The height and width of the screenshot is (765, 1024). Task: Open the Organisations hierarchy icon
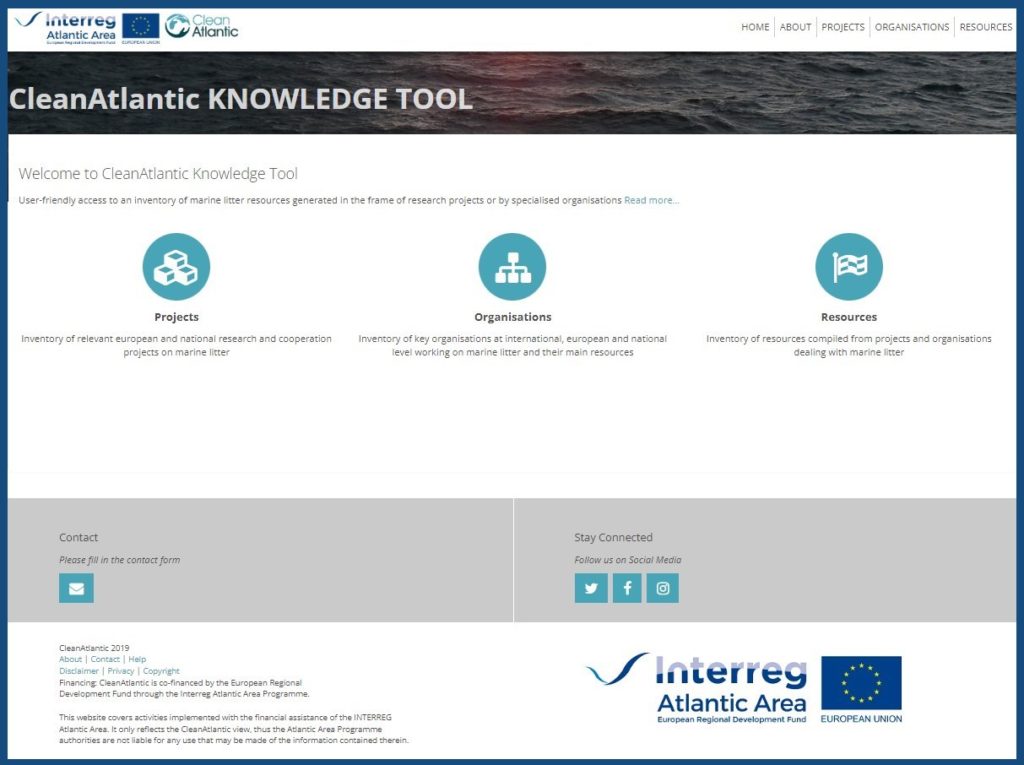pyautogui.click(x=512, y=267)
